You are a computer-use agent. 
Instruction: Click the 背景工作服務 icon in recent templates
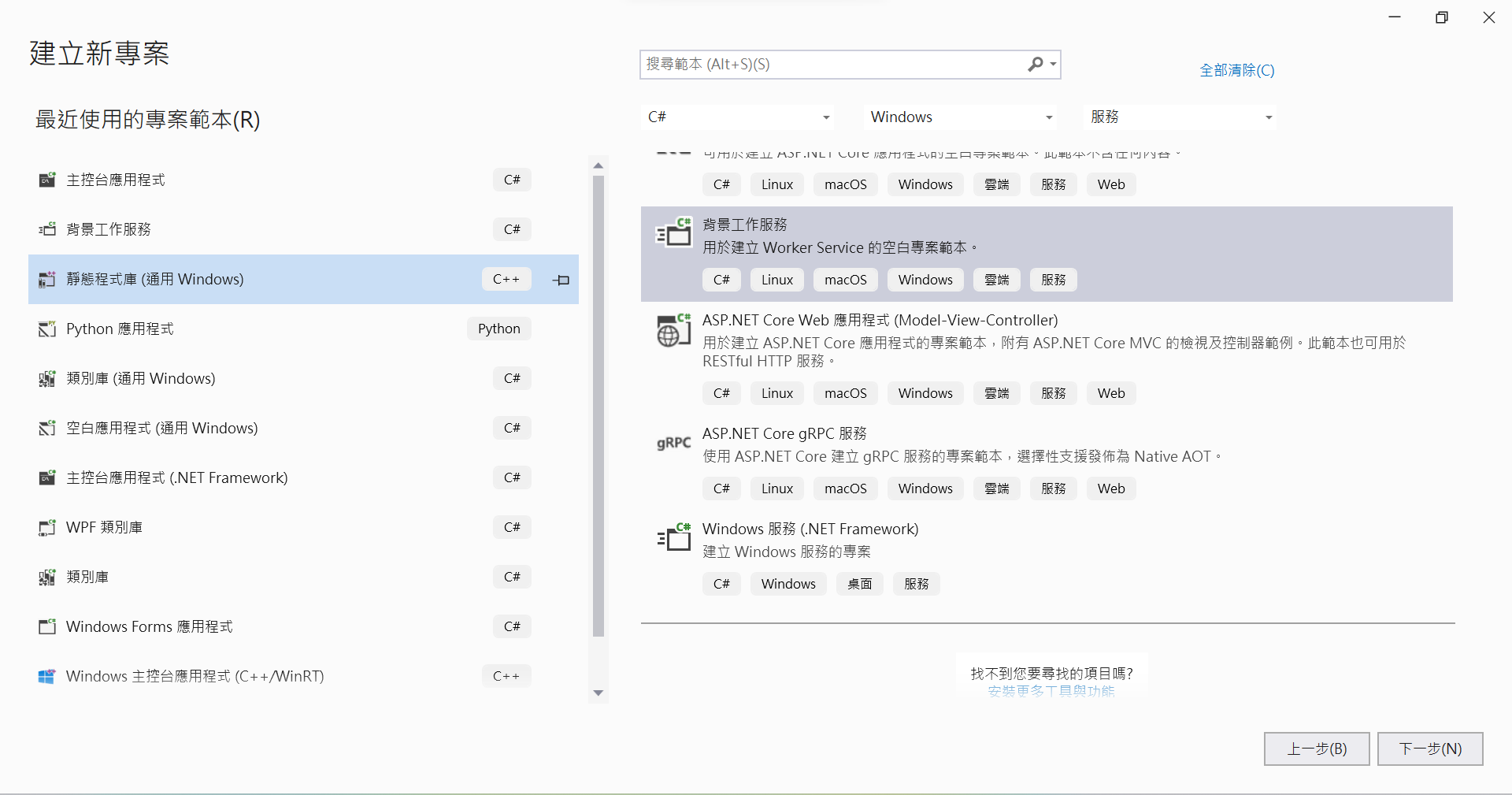47,229
